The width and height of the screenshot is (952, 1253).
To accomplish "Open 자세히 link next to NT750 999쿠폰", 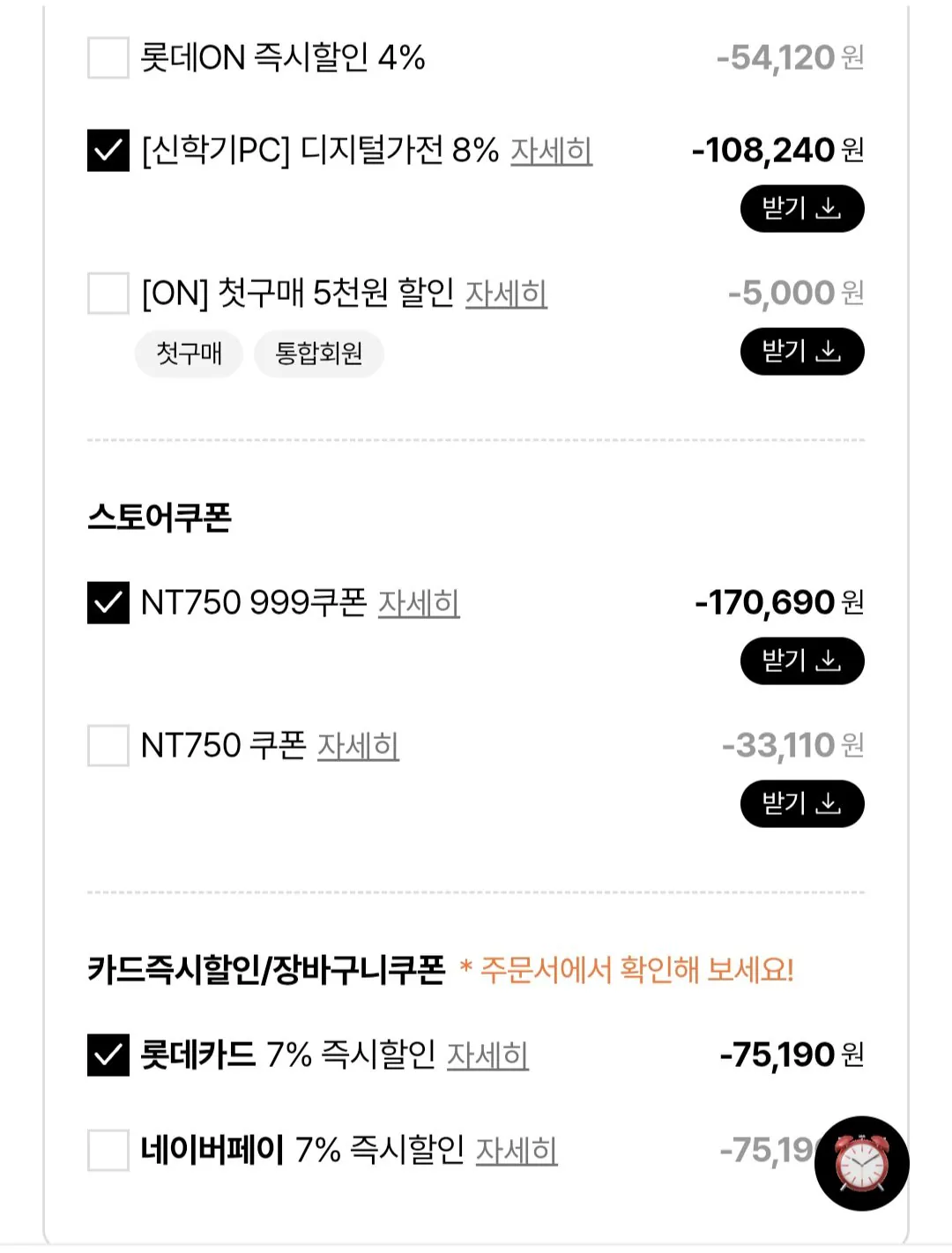I will [x=419, y=603].
